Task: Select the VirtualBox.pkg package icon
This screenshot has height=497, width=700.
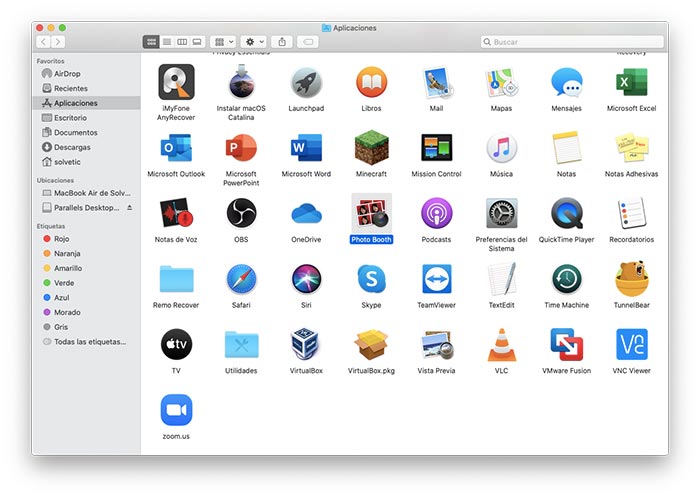Action: pos(371,344)
